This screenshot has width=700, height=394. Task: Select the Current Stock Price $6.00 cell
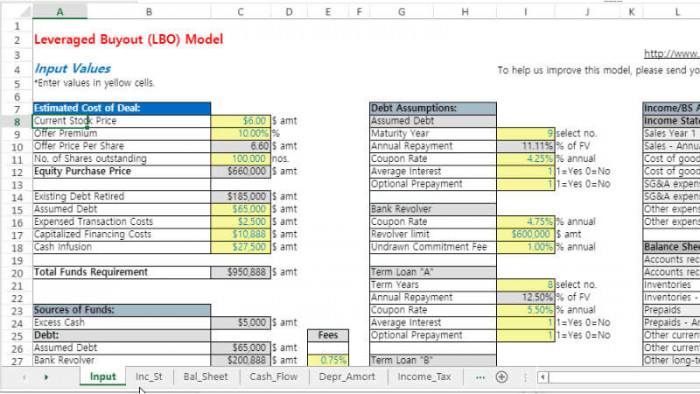tap(241, 121)
